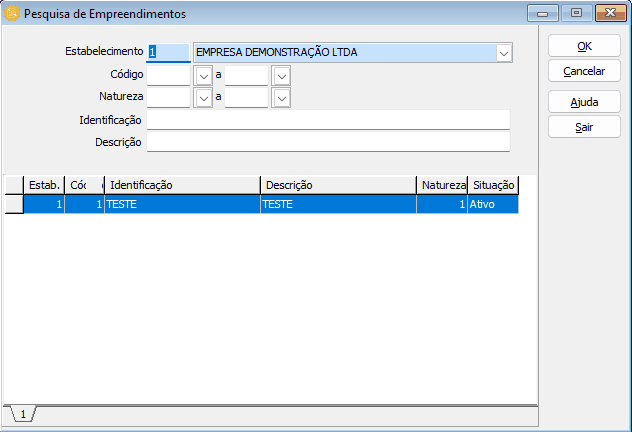The image size is (632, 432).
Task: Sort by the Descrição column header
Action: tap(338, 185)
